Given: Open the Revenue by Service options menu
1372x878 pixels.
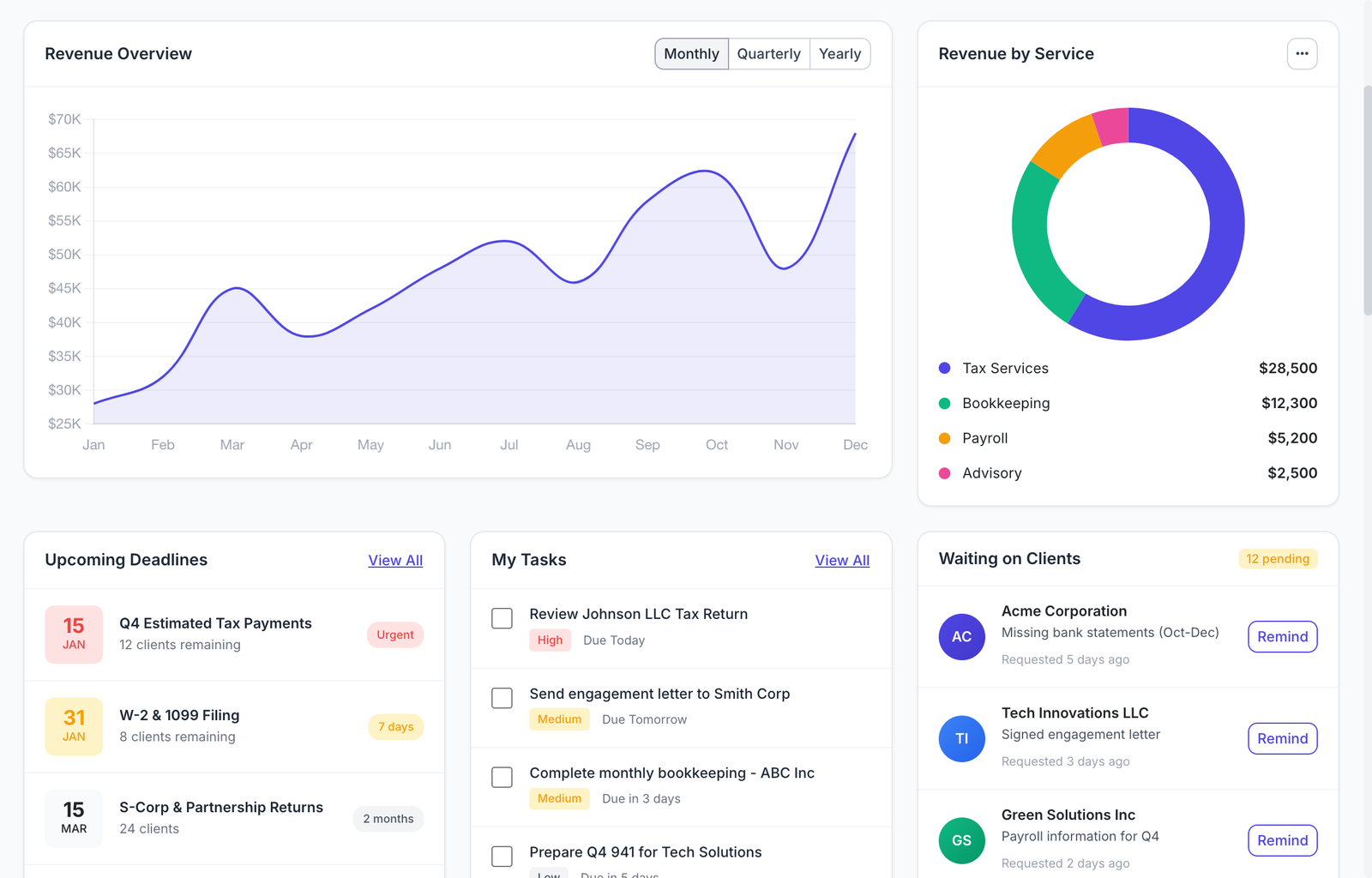Looking at the screenshot, I should click(1302, 53).
